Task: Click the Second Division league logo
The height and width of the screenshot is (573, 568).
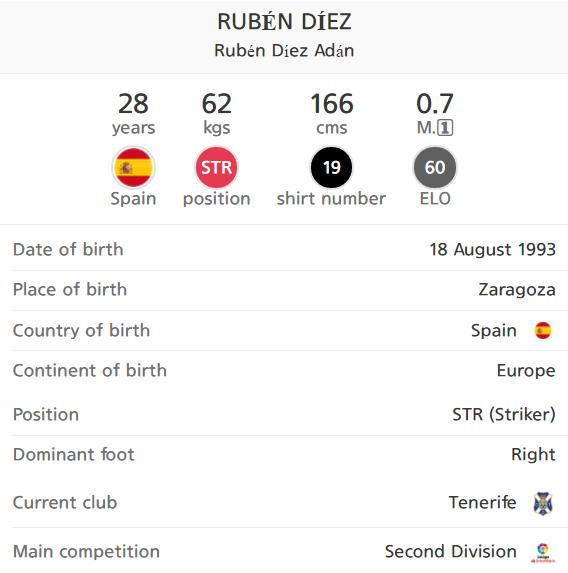Action: click(543, 553)
